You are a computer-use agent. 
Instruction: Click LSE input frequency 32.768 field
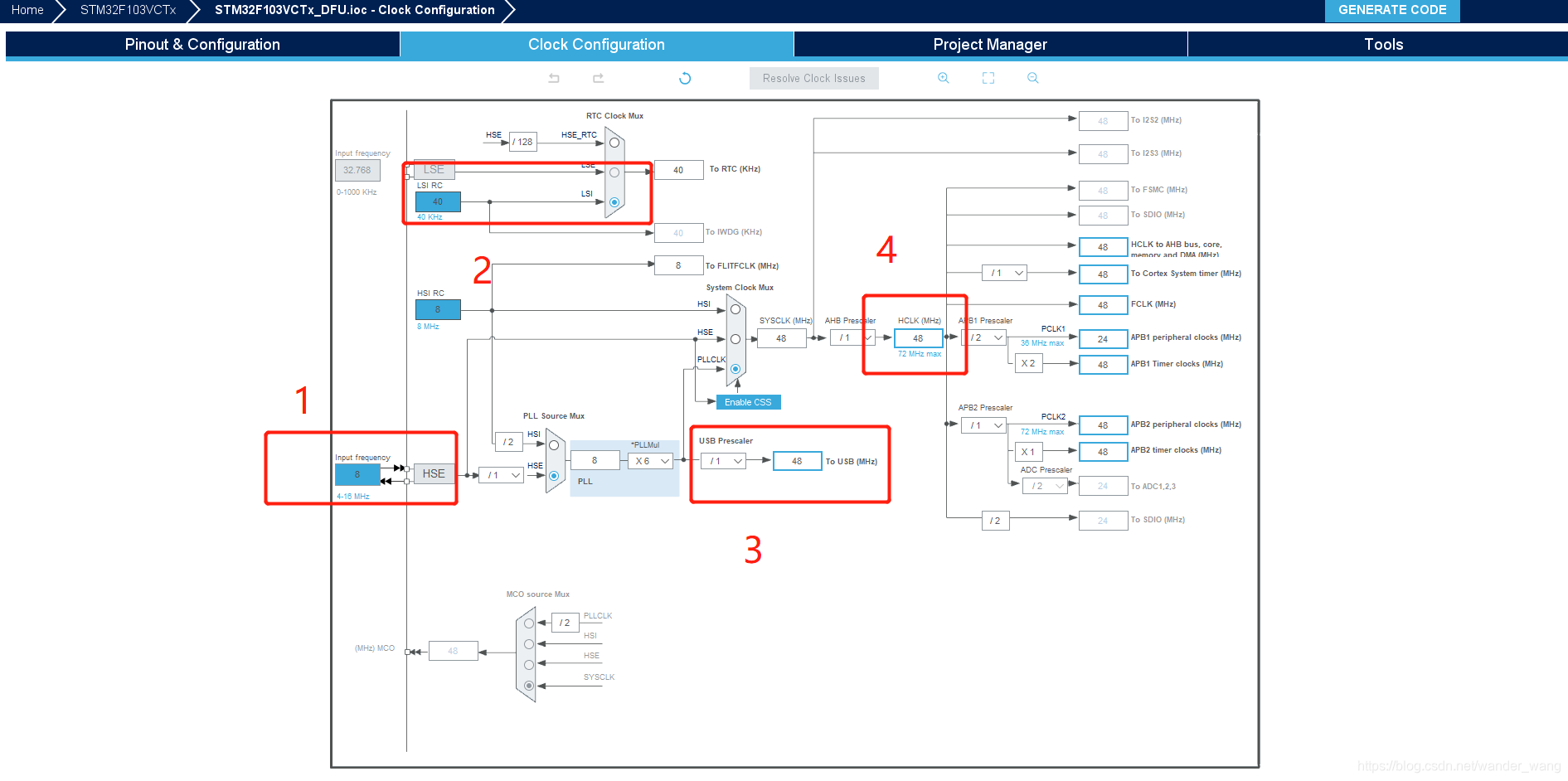(357, 170)
